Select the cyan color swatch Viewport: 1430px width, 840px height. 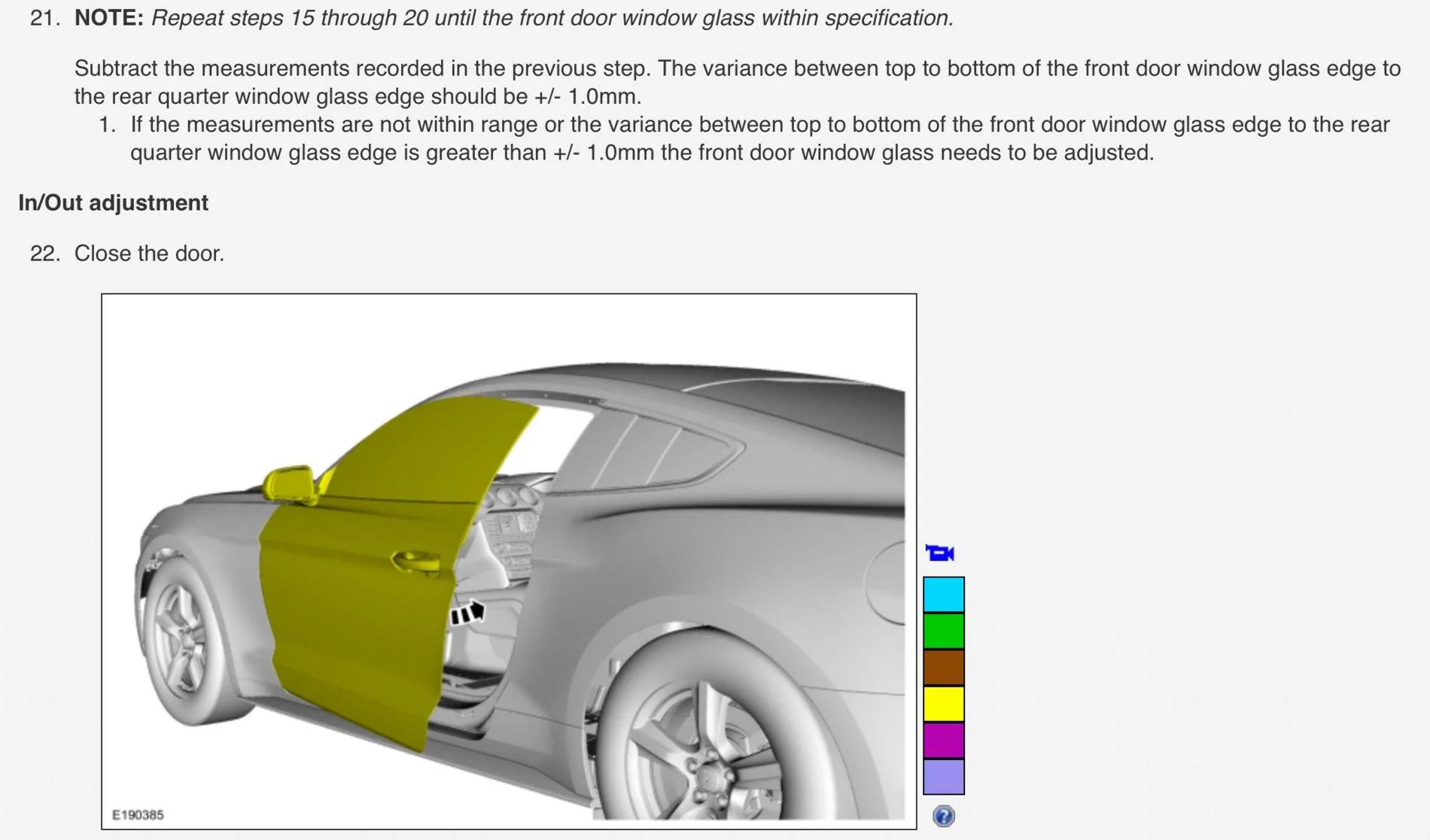944,595
